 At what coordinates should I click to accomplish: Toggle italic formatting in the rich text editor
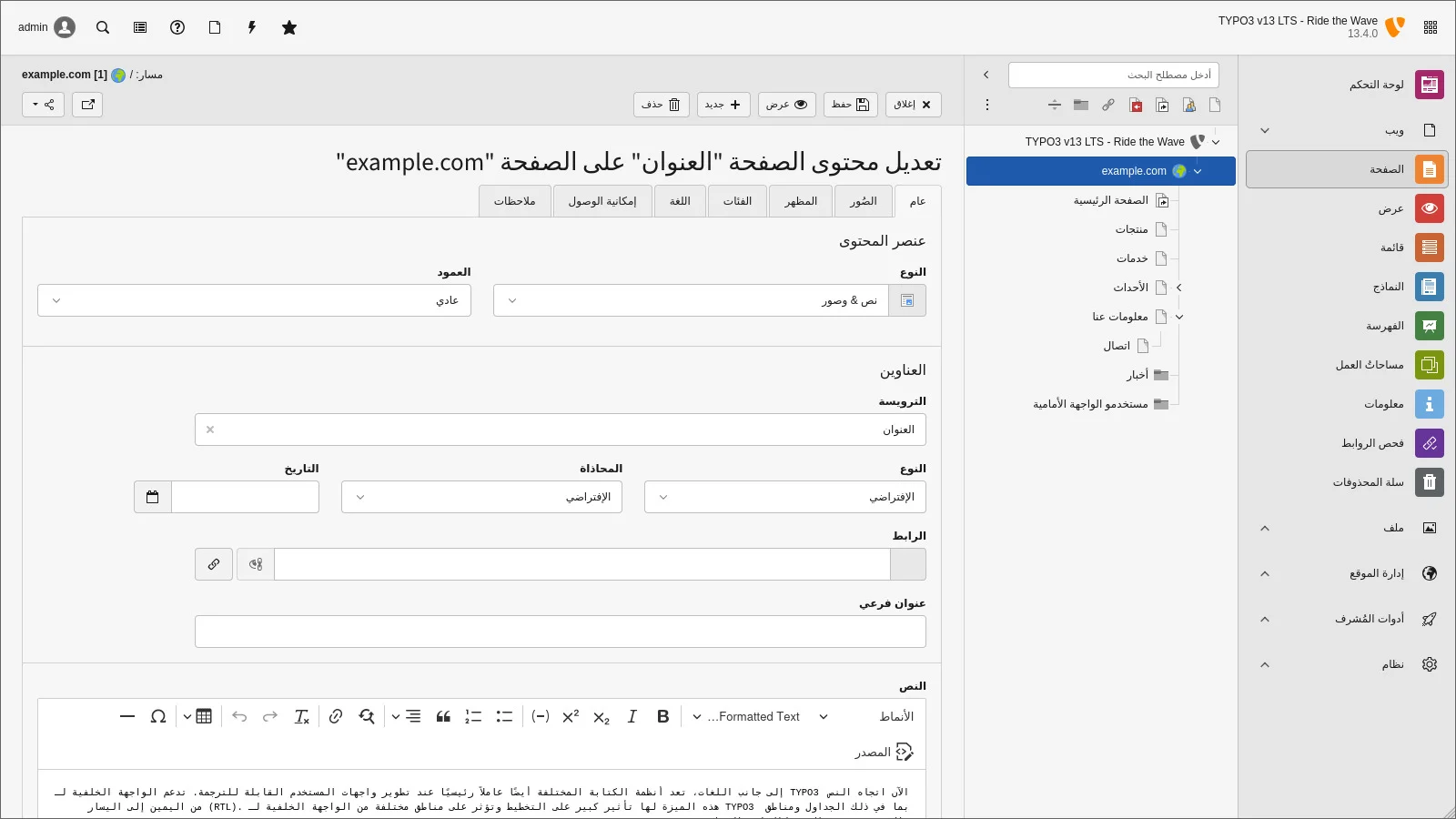632,717
